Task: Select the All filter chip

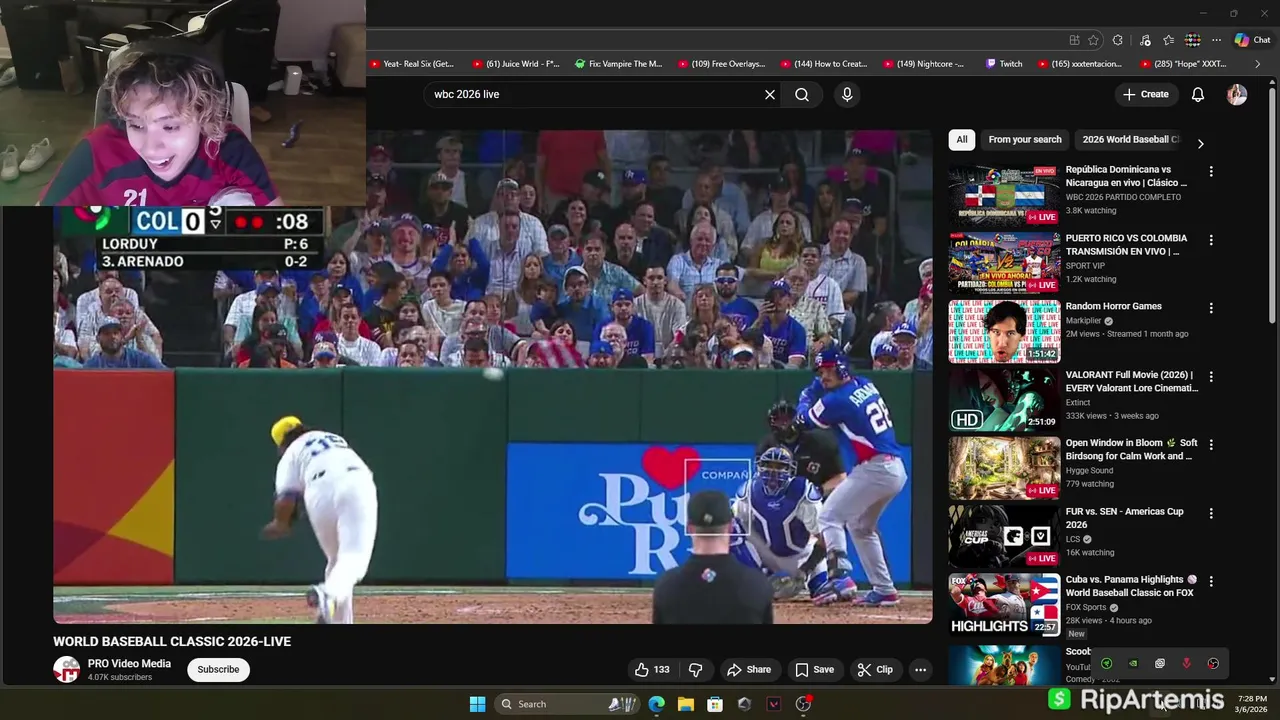Action: click(x=961, y=139)
